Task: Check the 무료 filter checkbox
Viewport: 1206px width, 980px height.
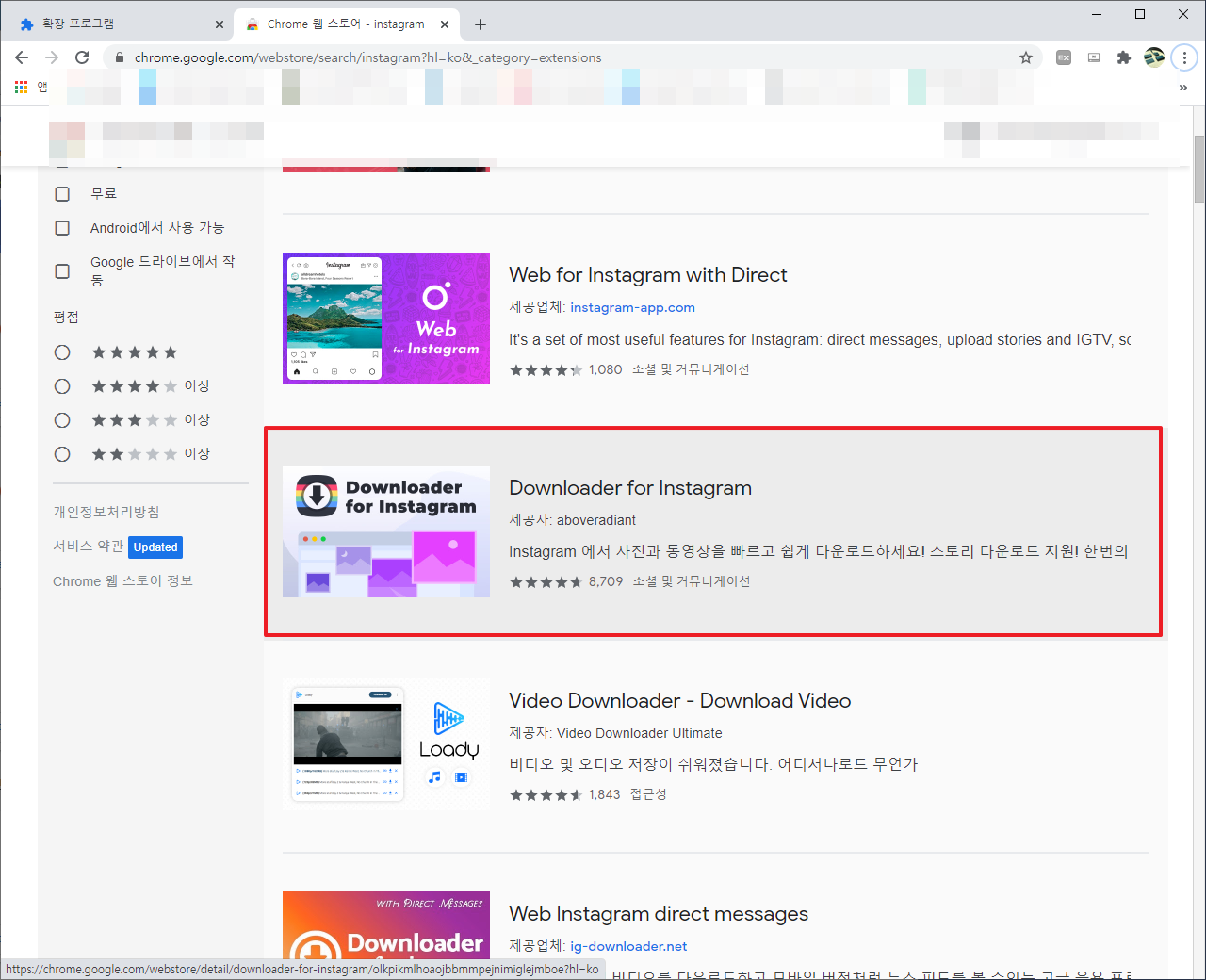Action: (62, 194)
